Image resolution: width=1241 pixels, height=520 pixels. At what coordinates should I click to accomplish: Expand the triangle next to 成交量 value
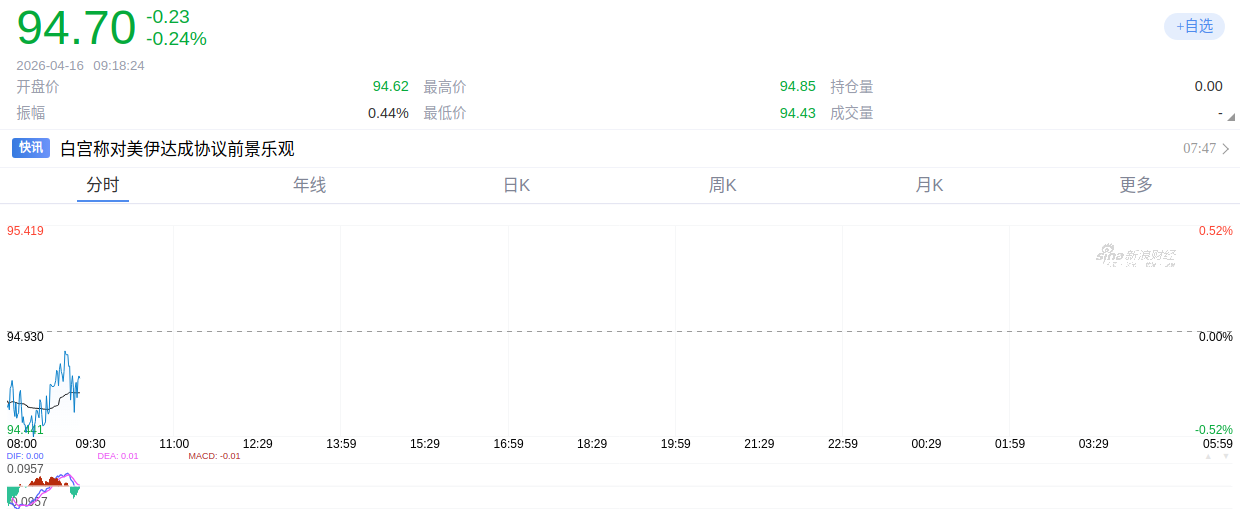click(1228, 116)
